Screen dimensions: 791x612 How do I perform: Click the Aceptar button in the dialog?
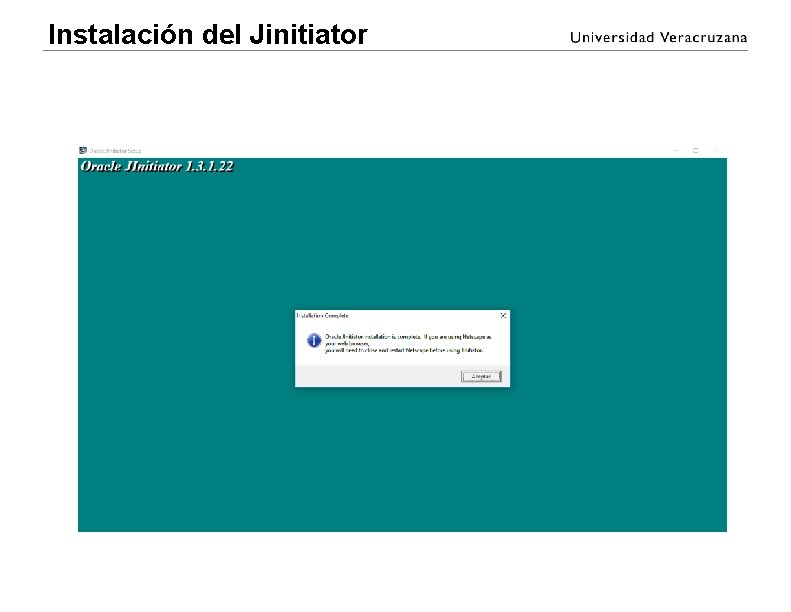pos(481,376)
